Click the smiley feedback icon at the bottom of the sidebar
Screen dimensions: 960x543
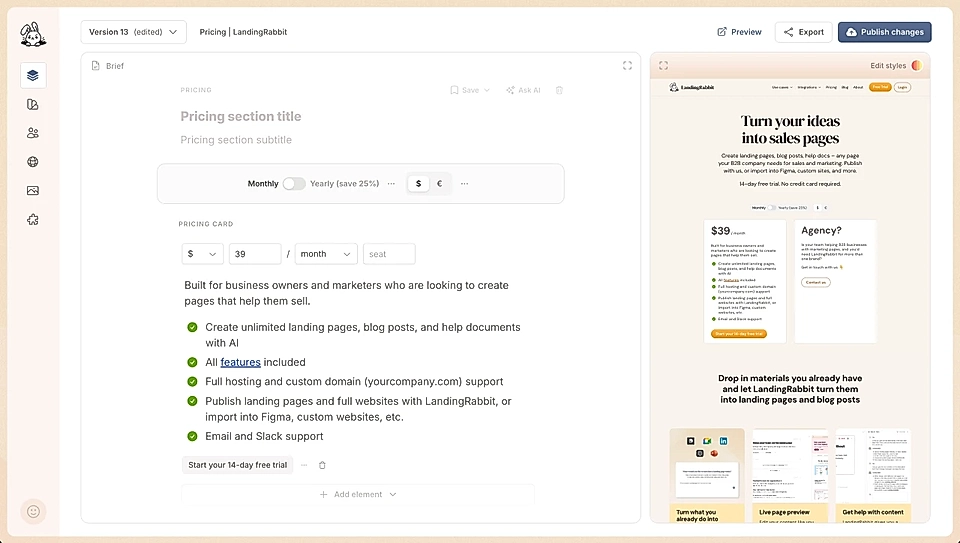tap(34, 511)
